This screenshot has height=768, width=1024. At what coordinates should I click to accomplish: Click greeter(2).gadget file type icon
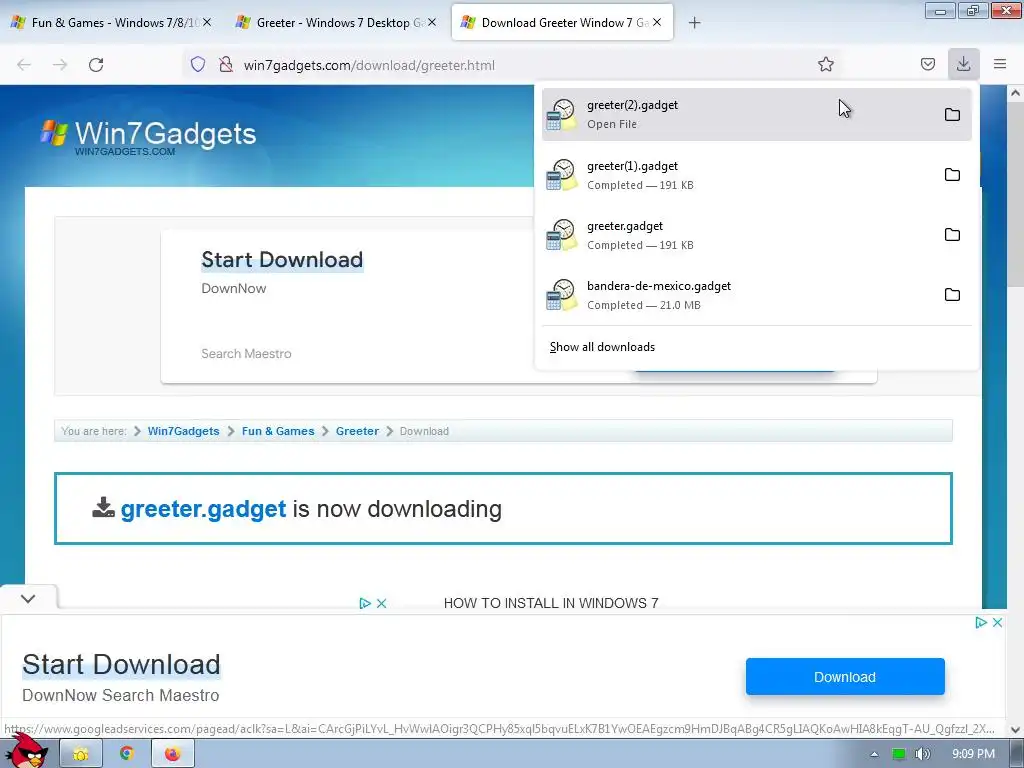[561, 114]
